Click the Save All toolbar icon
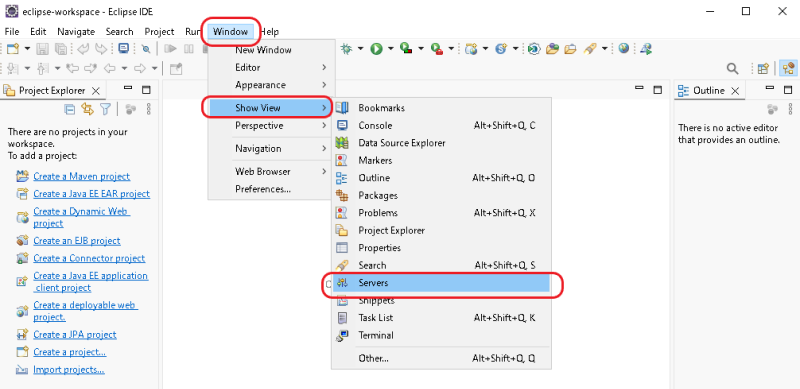Viewport: 800px width, 389px height. [x=61, y=49]
